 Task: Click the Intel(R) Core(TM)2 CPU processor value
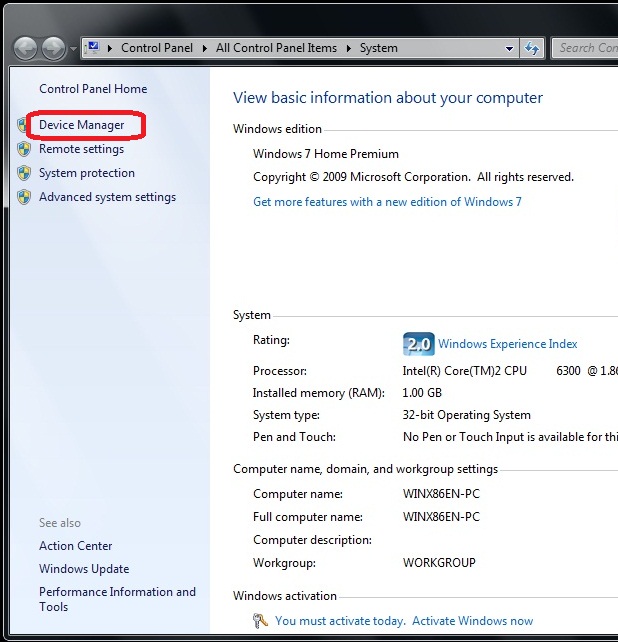click(510, 371)
